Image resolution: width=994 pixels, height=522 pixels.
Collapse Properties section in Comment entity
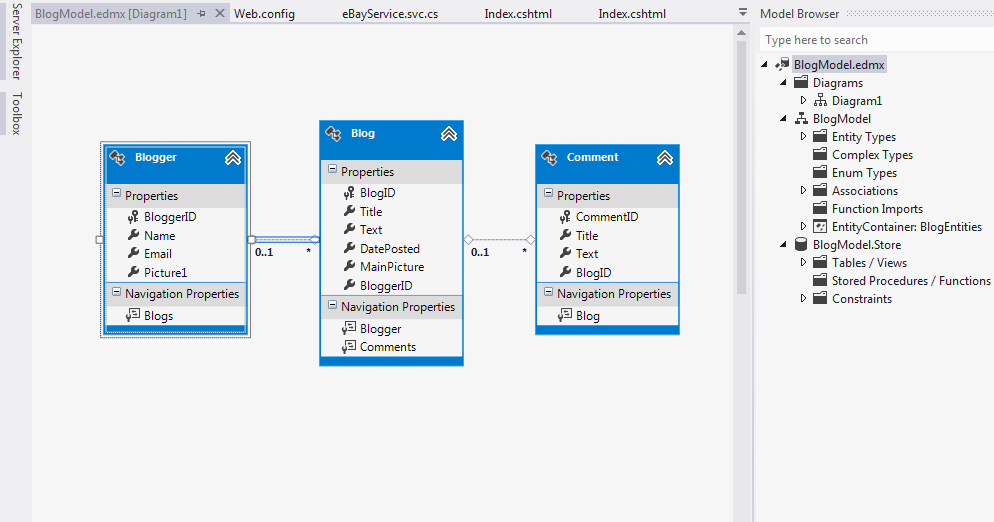click(548, 193)
